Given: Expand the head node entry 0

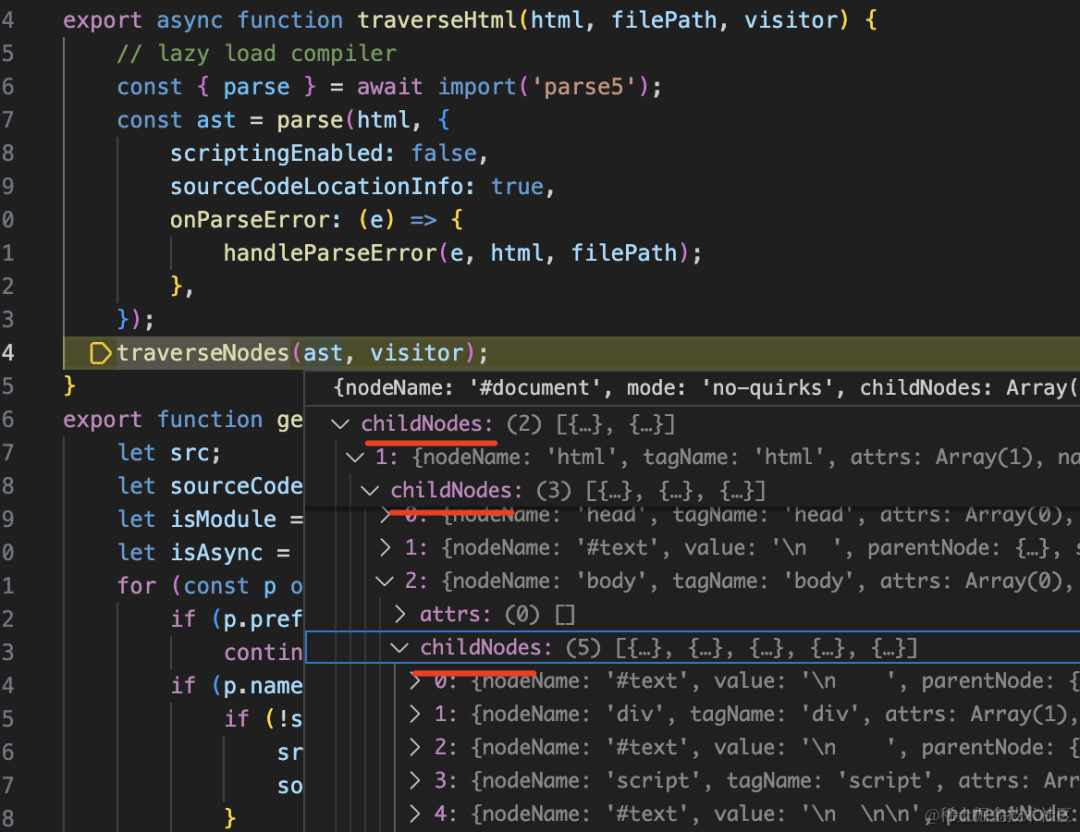Looking at the screenshot, I should [x=386, y=514].
